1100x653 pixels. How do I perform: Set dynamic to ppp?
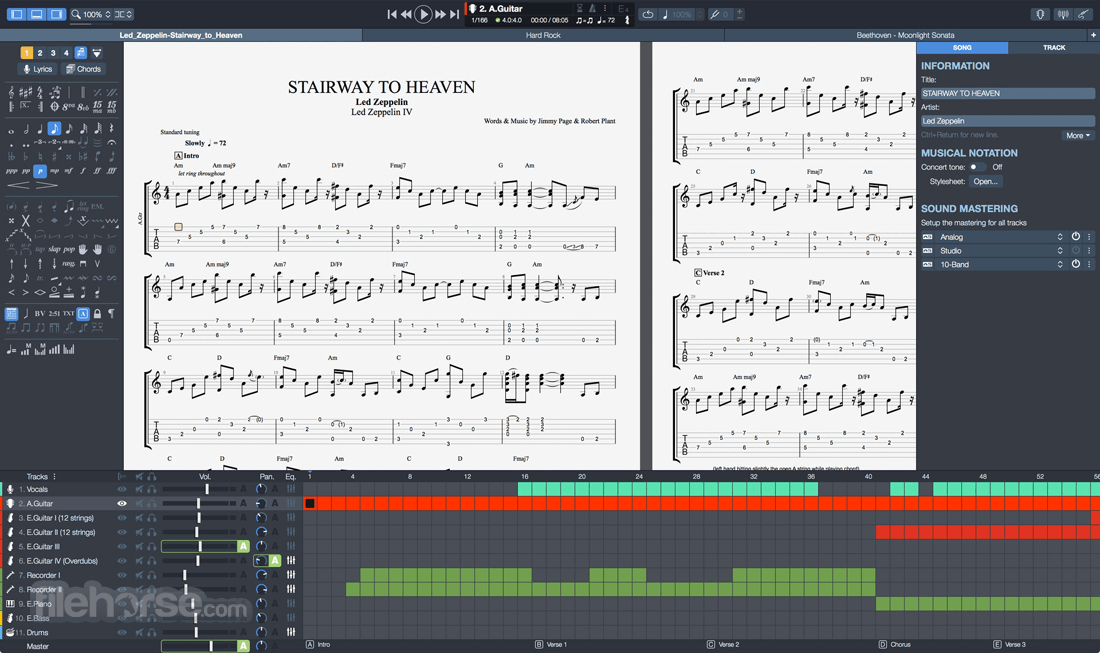click(x=11, y=171)
